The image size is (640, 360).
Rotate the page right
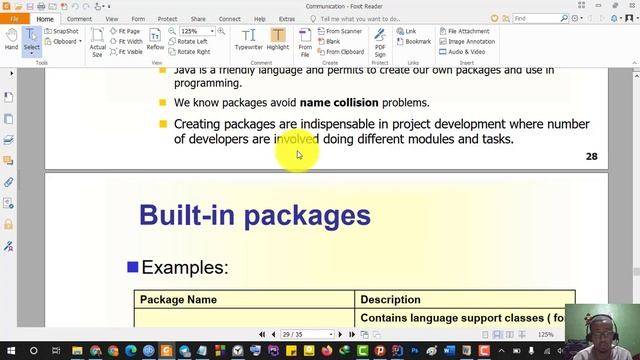coord(189,52)
